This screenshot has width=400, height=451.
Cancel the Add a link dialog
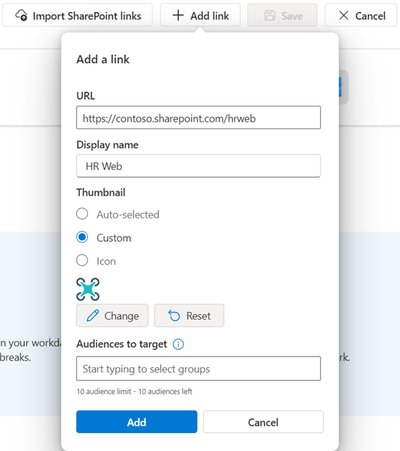263,422
